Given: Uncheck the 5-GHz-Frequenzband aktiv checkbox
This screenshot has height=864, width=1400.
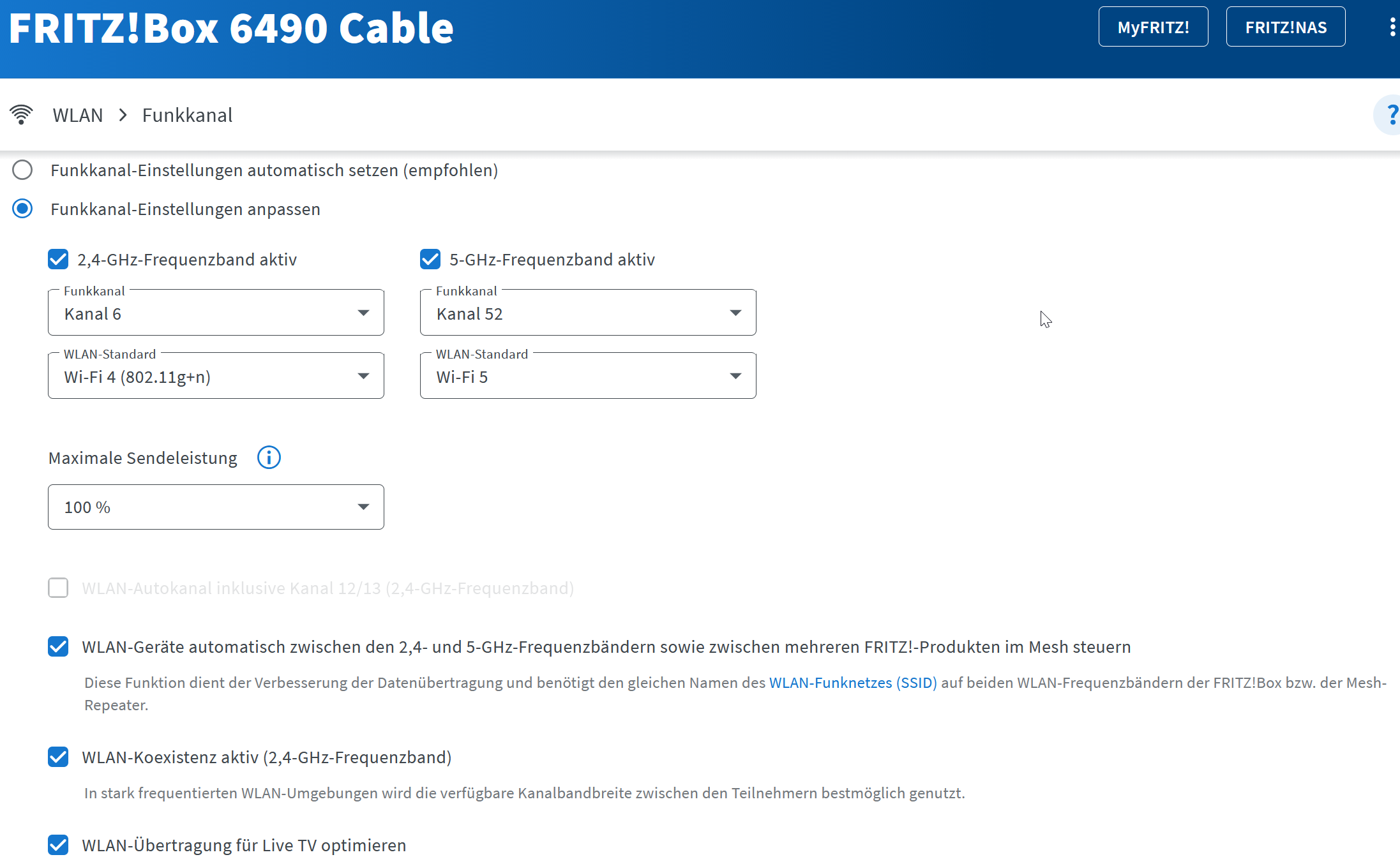Looking at the screenshot, I should (x=430, y=259).
